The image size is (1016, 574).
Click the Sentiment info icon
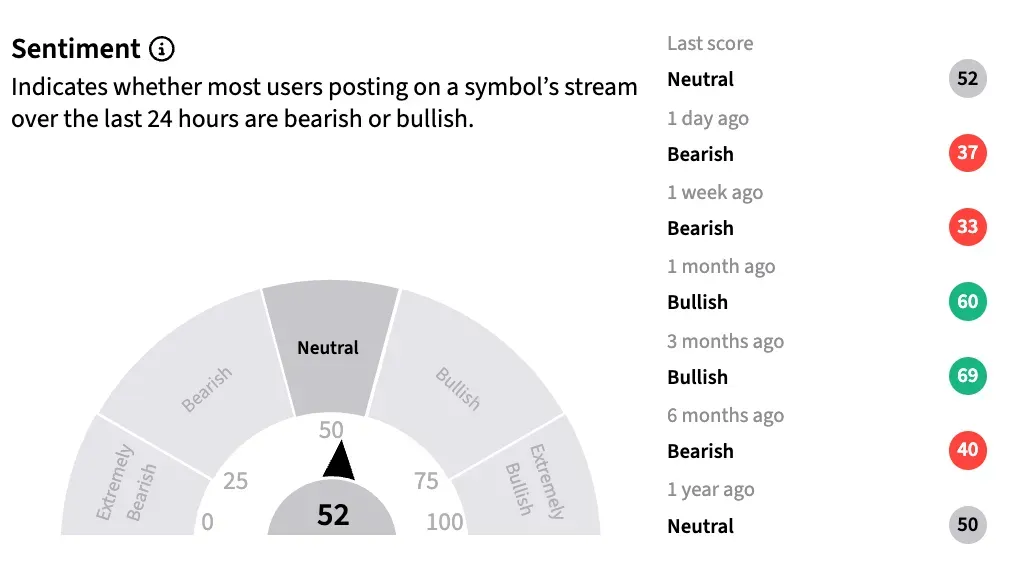(x=161, y=49)
